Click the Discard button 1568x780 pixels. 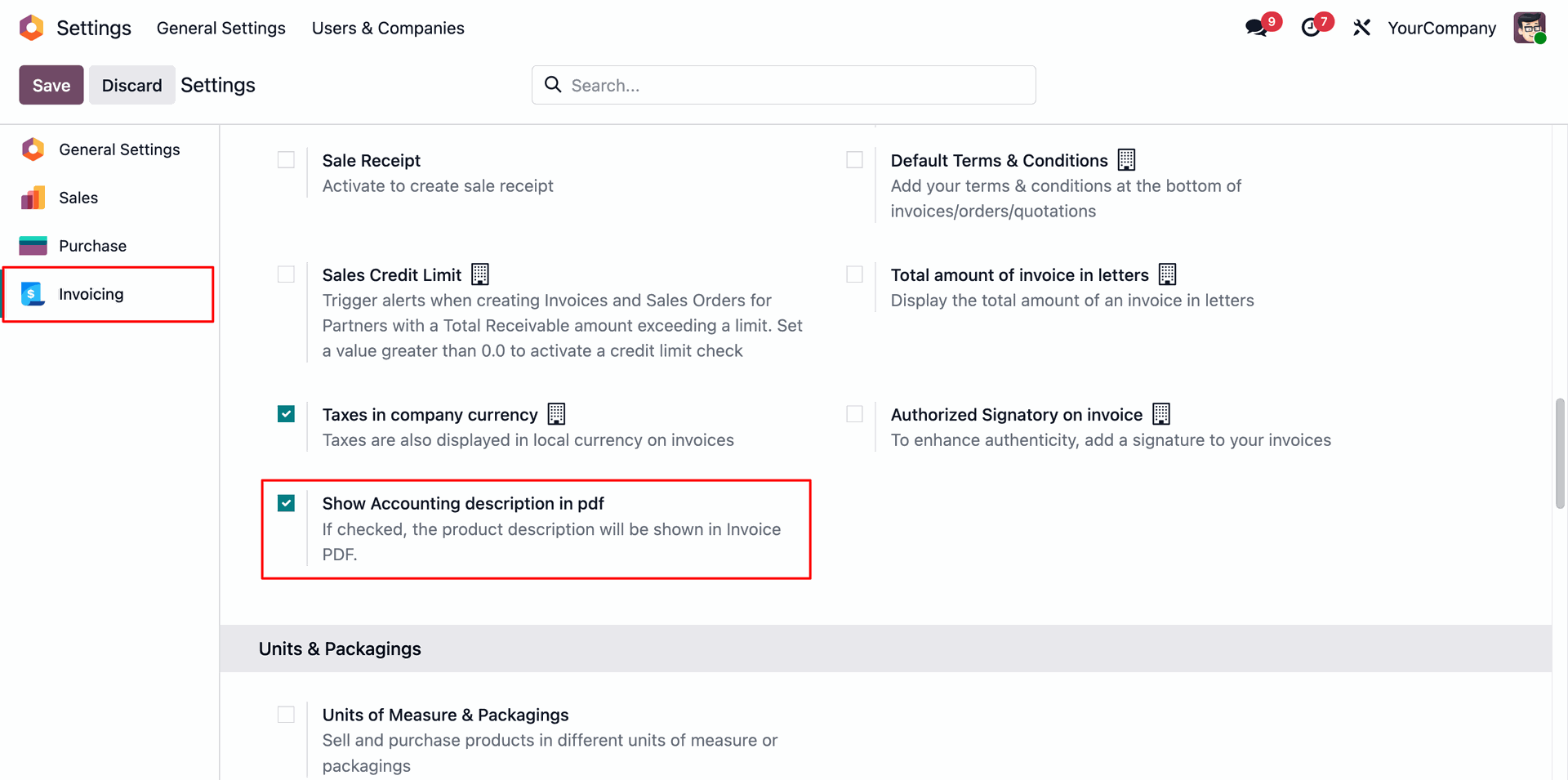(x=131, y=85)
